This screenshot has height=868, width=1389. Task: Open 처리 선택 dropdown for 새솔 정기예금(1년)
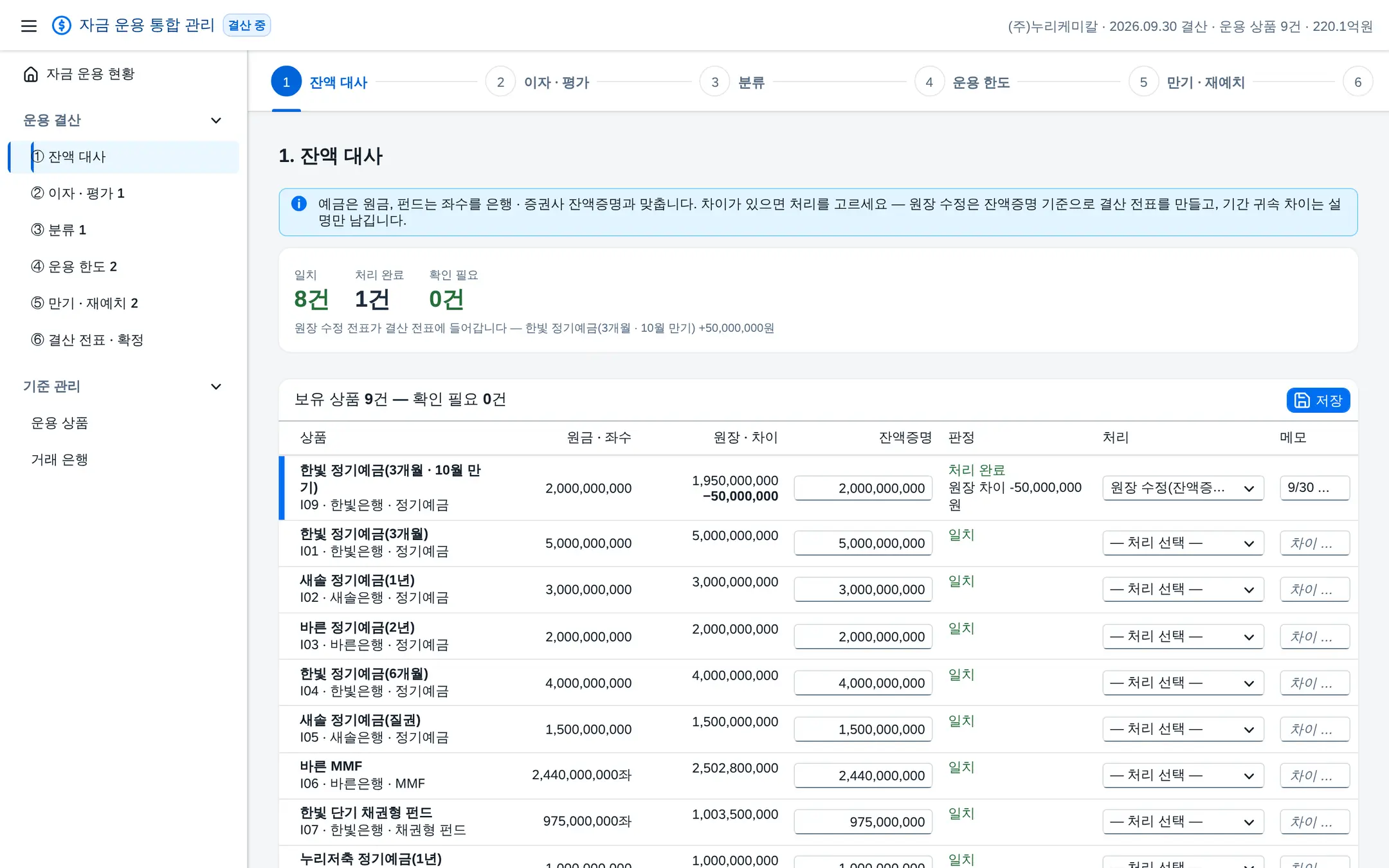(x=1183, y=590)
